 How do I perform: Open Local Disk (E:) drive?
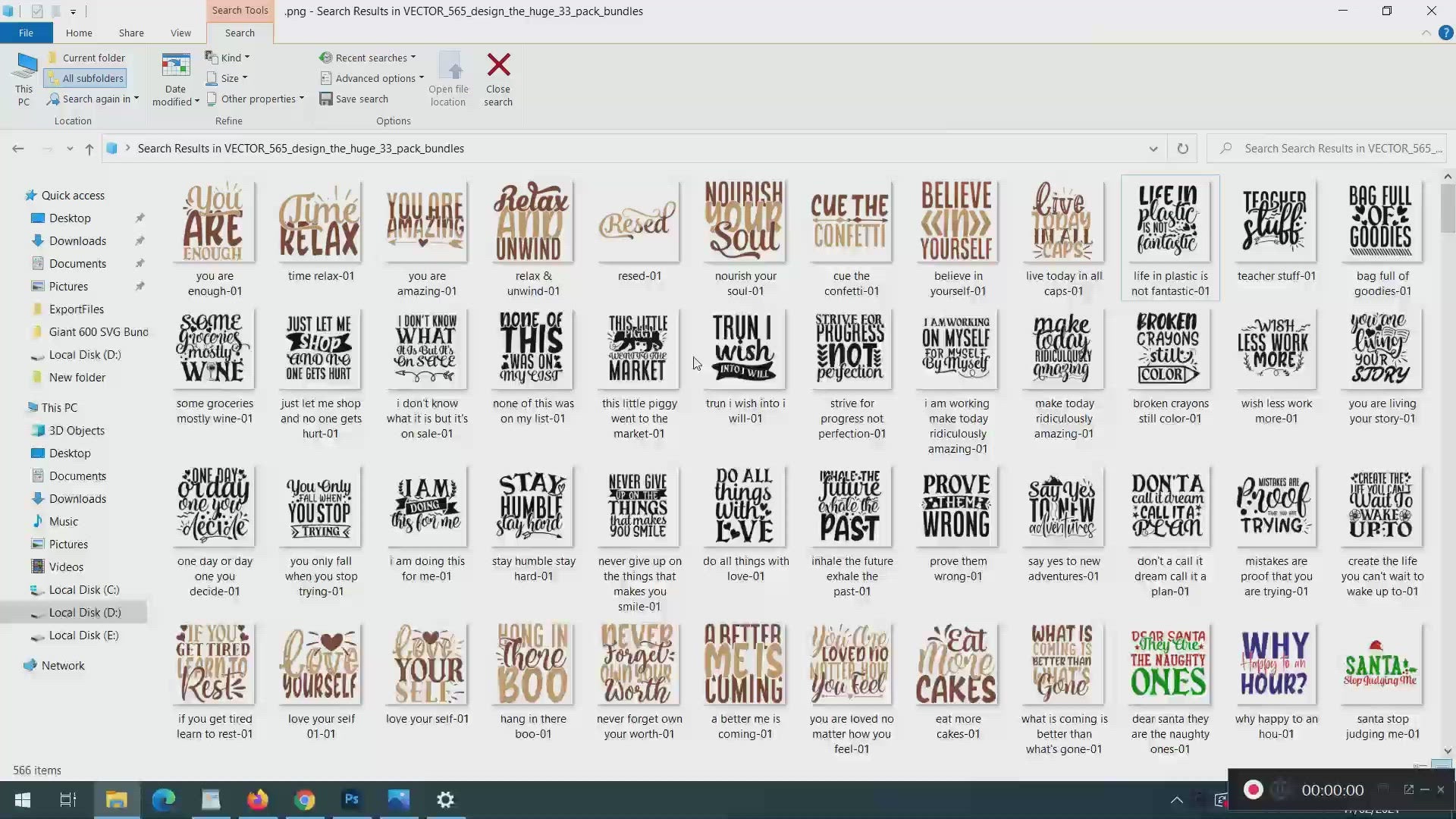(x=84, y=635)
